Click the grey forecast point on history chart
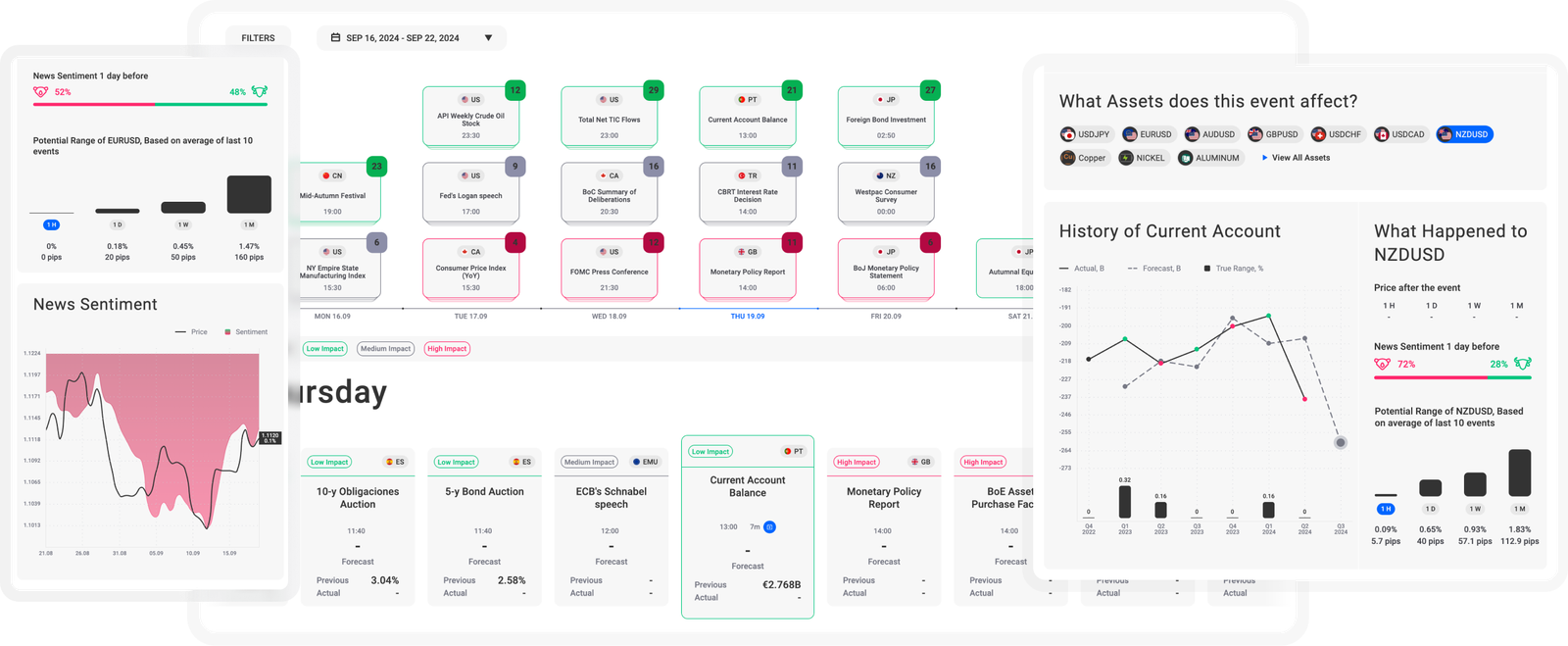This screenshot has height=646, width=1568. (x=1341, y=443)
